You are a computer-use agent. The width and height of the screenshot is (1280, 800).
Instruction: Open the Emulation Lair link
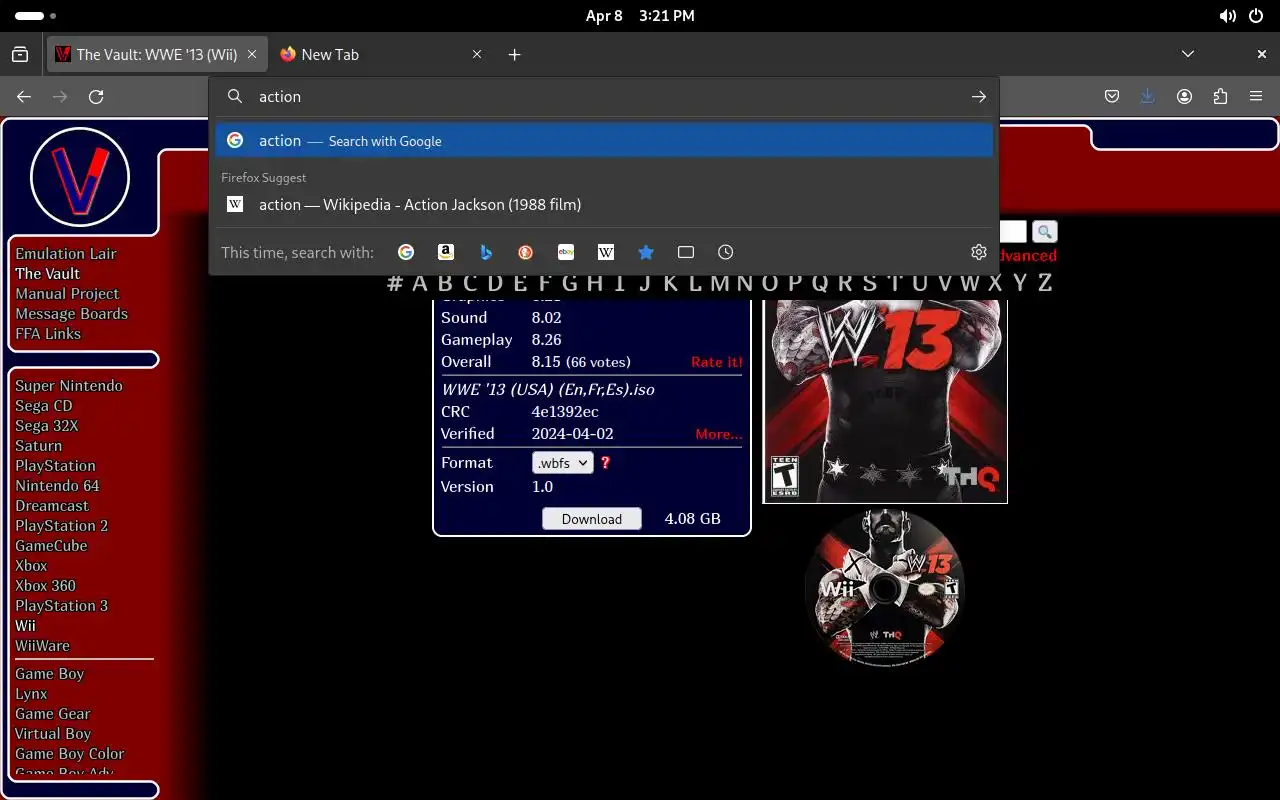click(66, 254)
